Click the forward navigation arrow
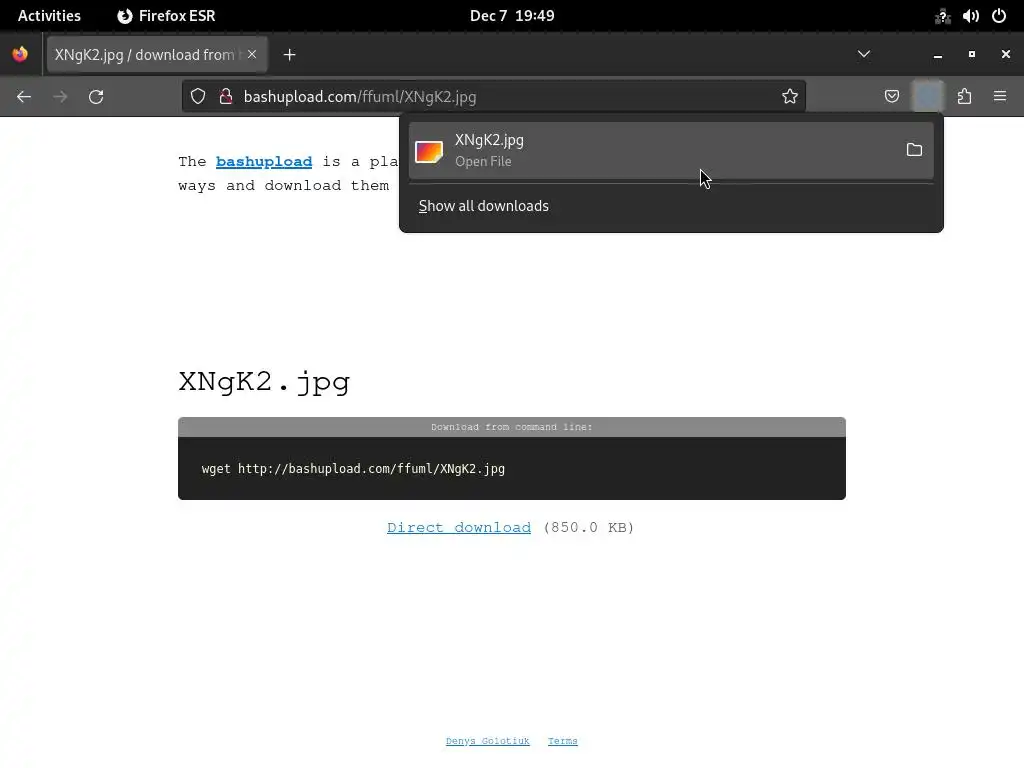This screenshot has height=768, width=1024. [x=60, y=97]
